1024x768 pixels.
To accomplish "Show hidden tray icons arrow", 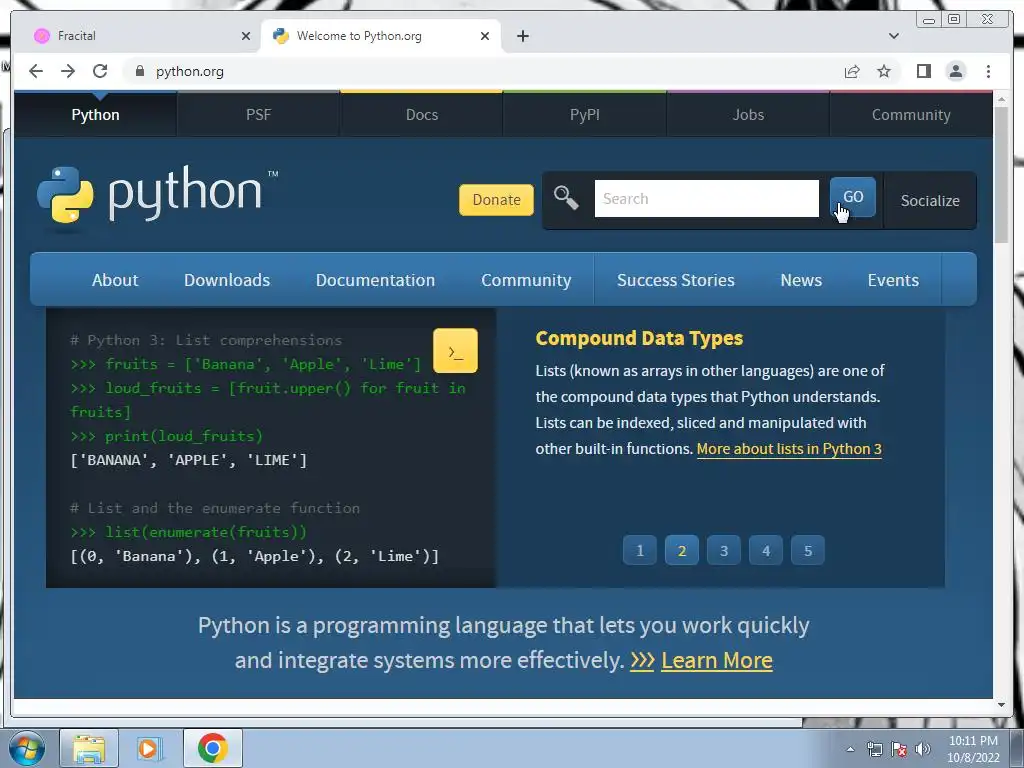I will [850, 749].
